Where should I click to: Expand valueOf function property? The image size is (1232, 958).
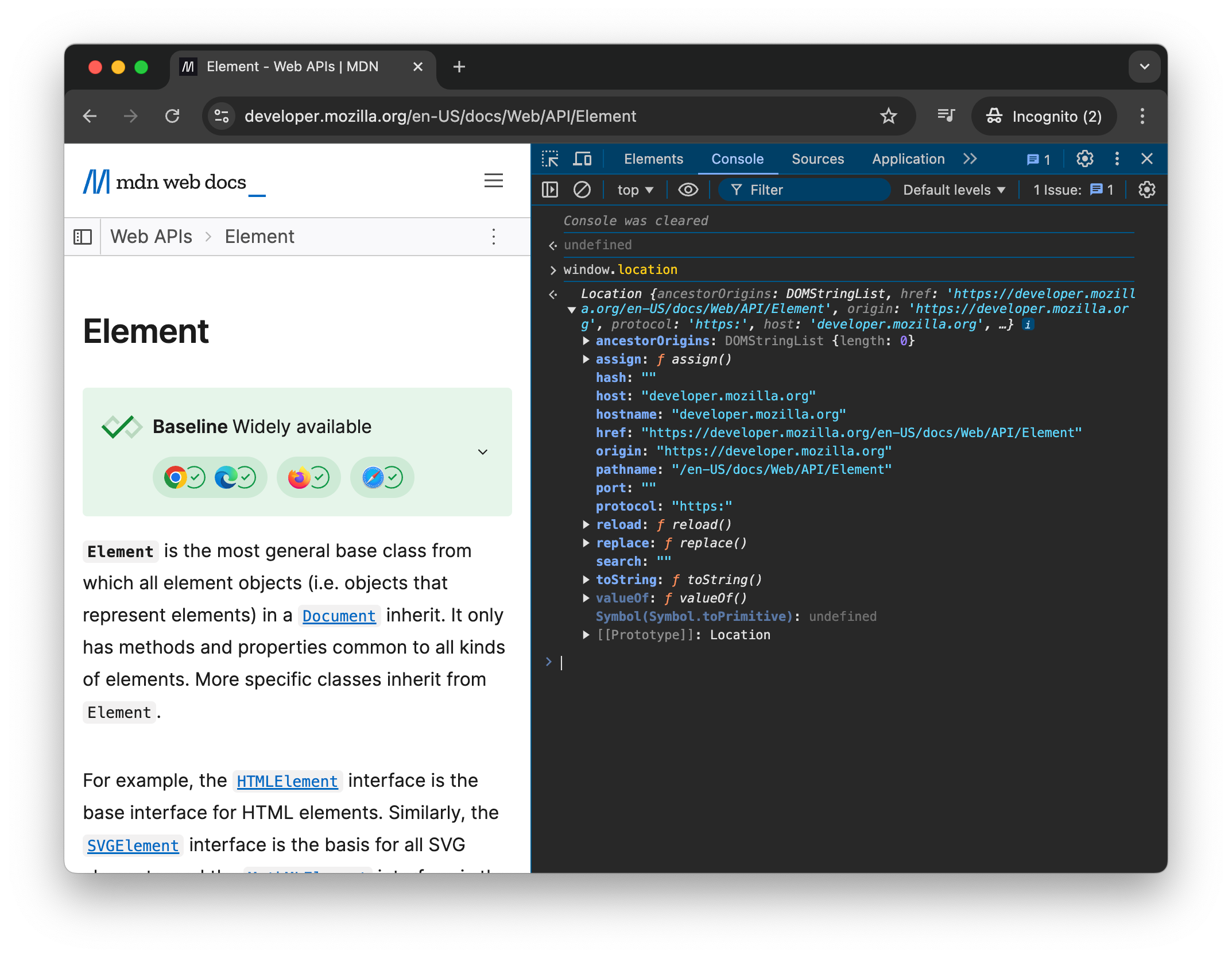pyautogui.click(x=586, y=598)
